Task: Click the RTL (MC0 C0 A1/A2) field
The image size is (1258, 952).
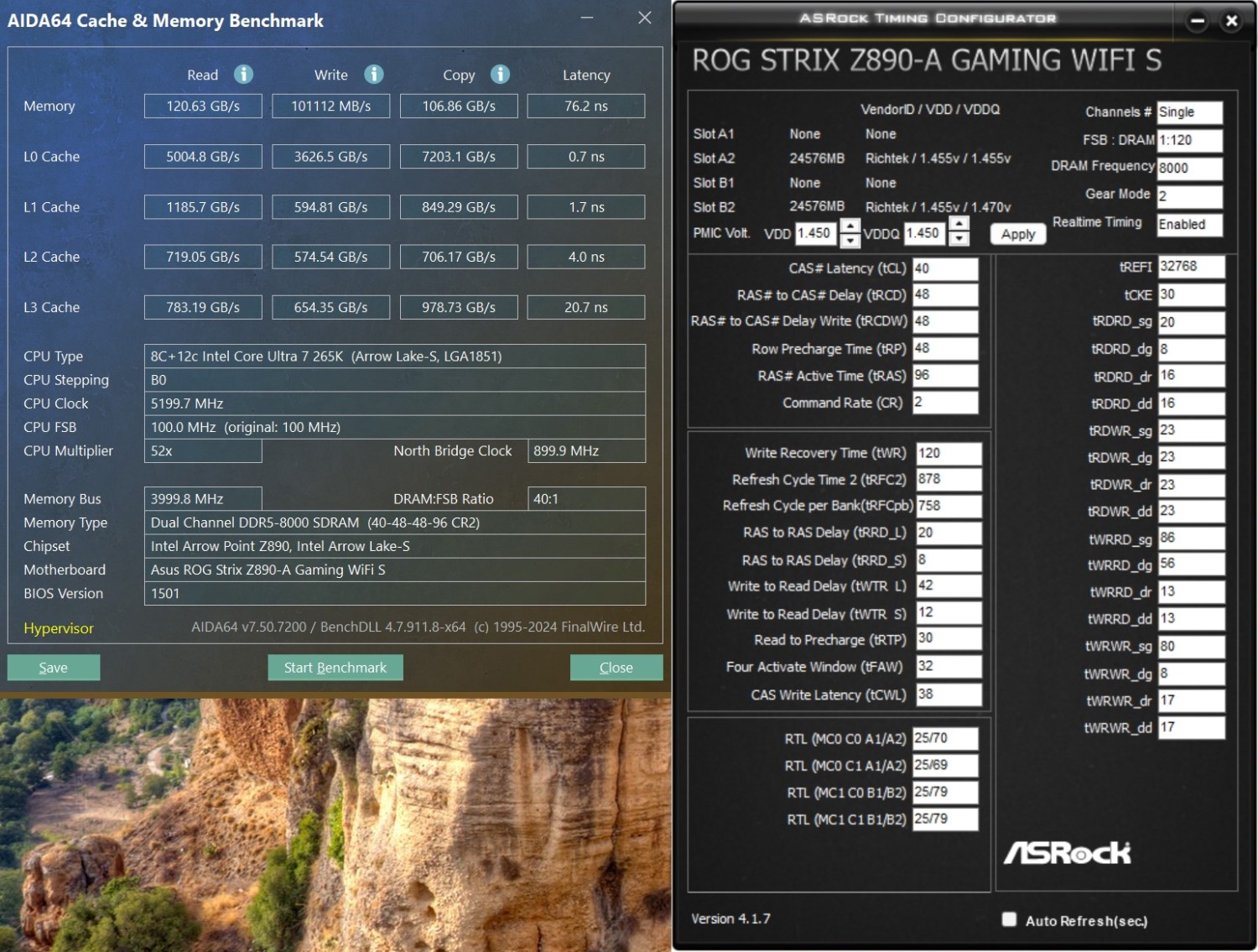Action: coord(945,738)
